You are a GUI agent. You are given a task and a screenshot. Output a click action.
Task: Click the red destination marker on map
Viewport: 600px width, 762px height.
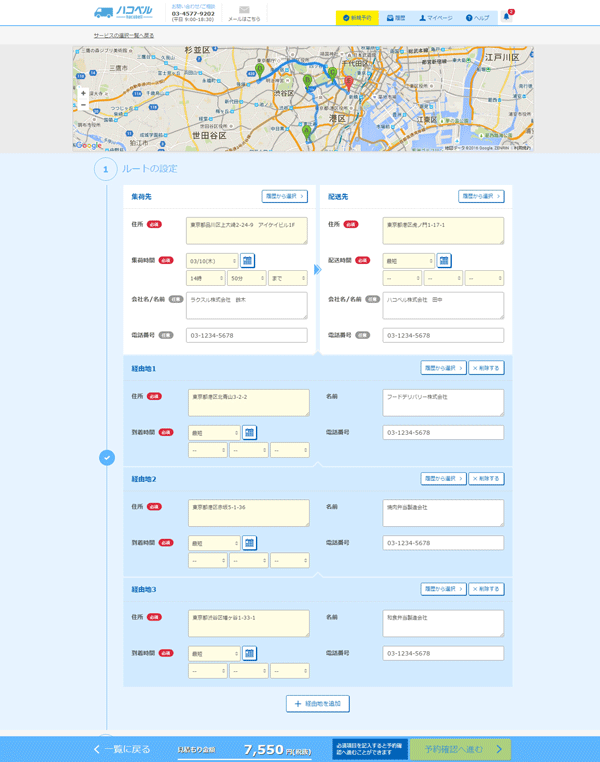point(348,82)
